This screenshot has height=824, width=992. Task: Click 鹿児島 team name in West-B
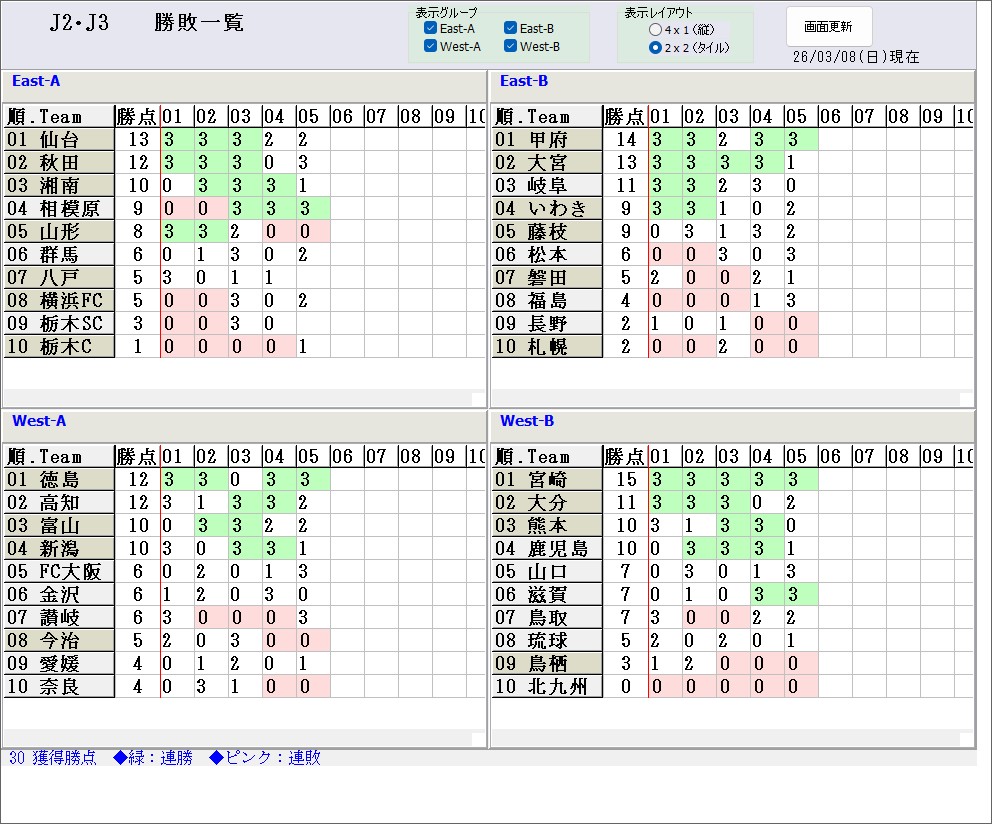point(558,549)
